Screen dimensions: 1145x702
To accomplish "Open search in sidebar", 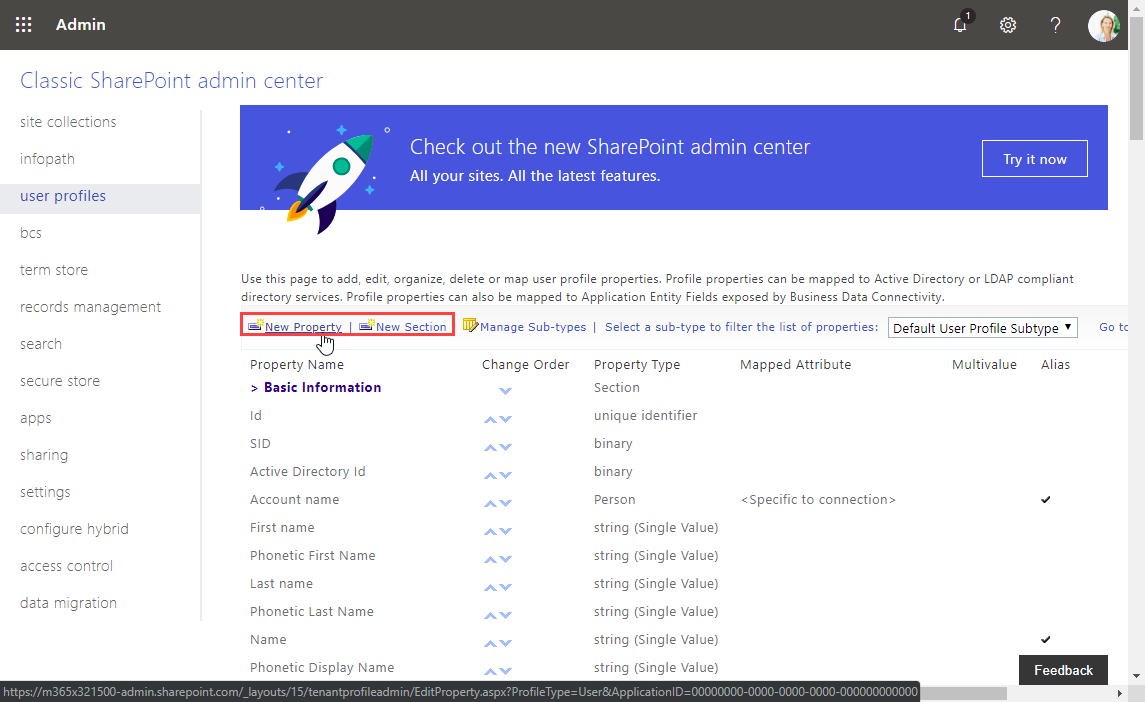I will 41,344.
